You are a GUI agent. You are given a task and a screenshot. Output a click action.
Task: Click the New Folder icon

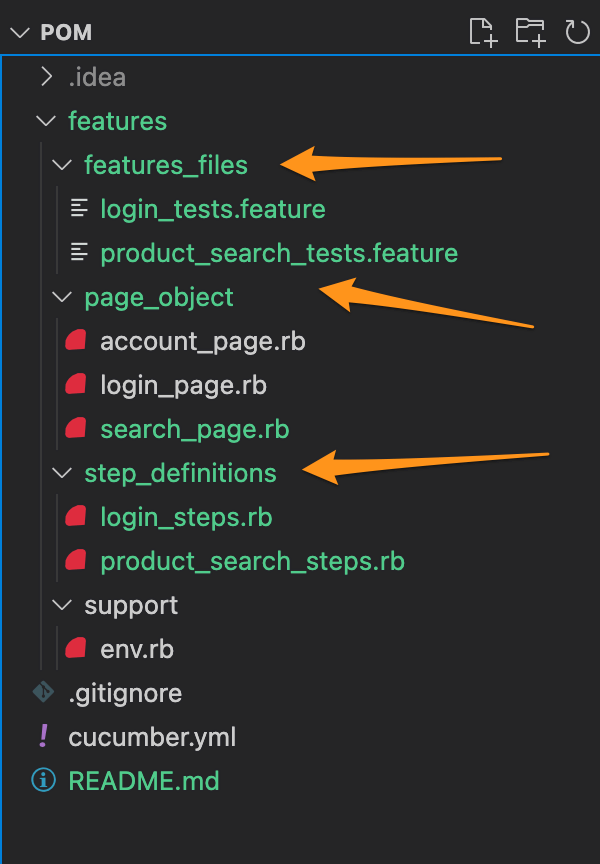(x=530, y=33)
